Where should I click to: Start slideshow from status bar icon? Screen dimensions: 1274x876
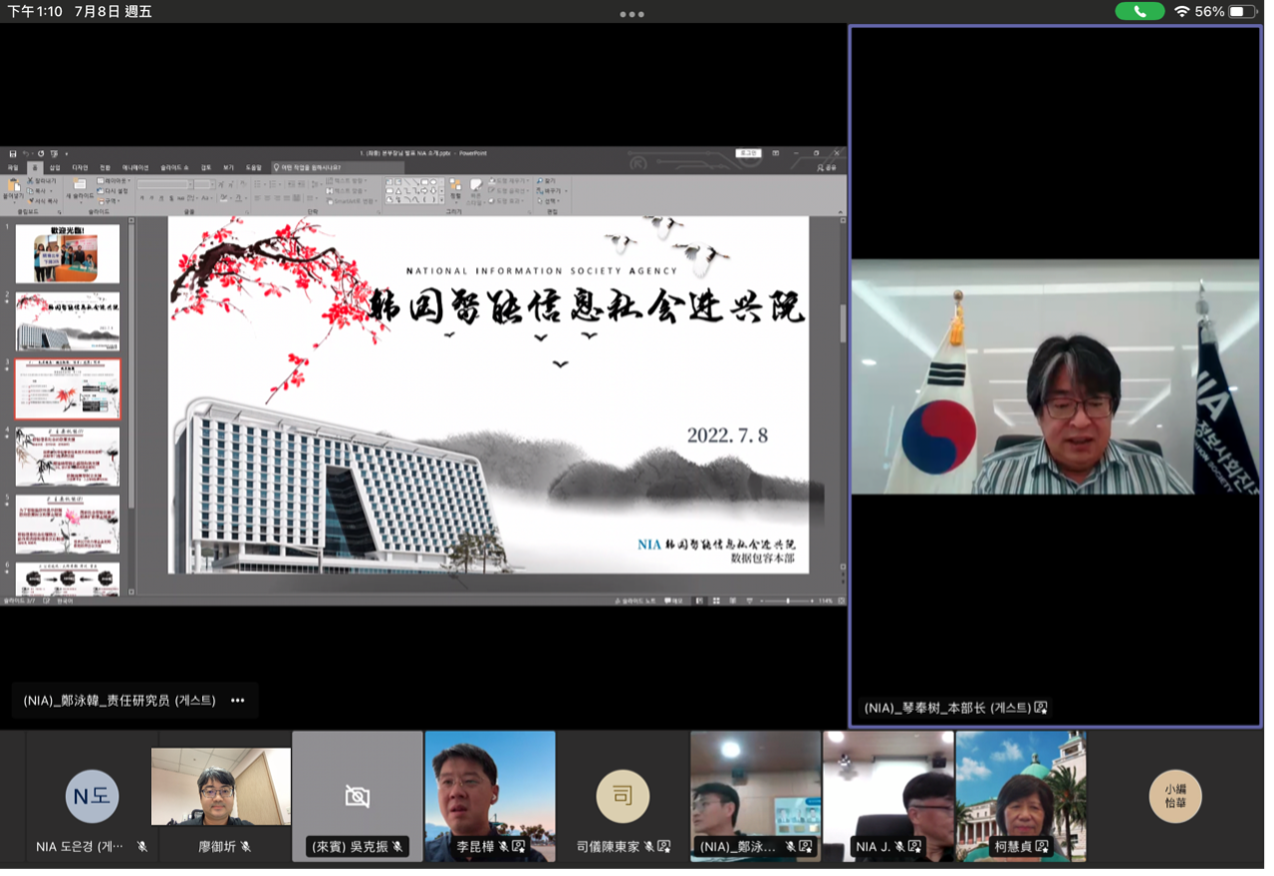tap(750, 601)
